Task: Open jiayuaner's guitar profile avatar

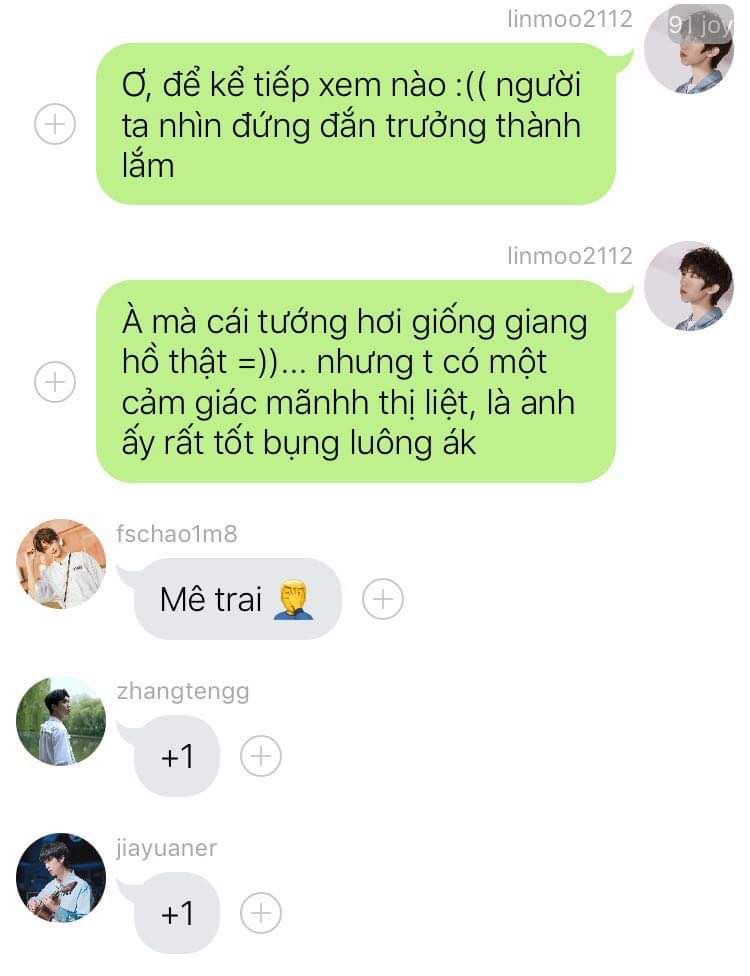Action: [x=61, y=878]
